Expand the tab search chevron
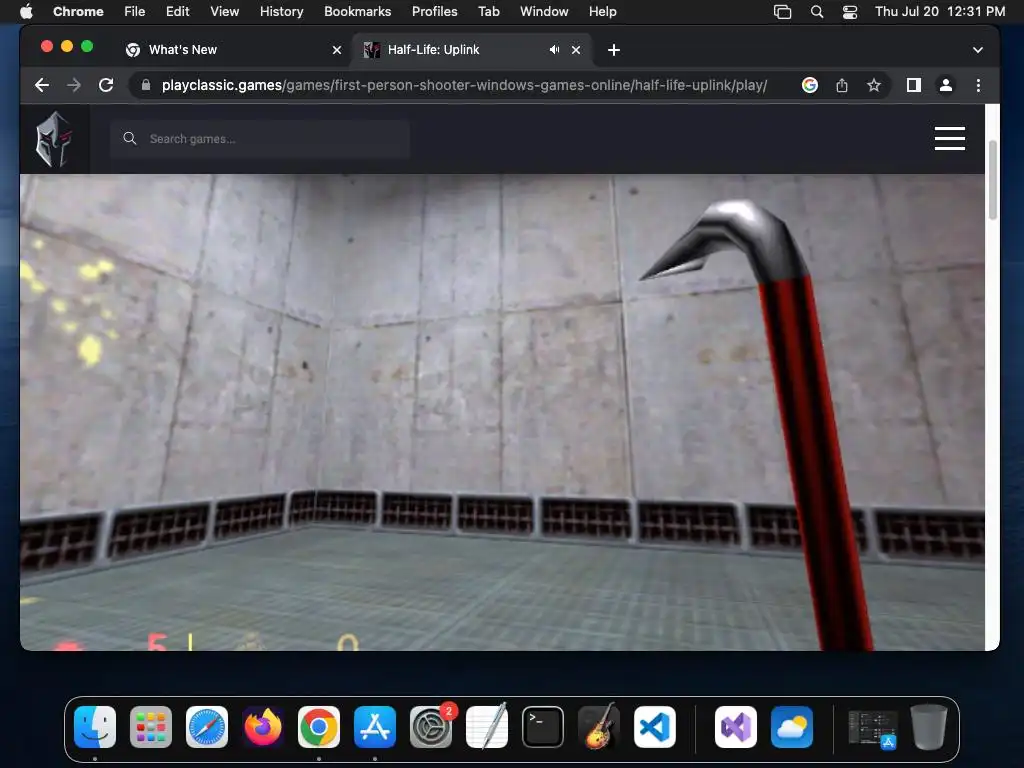1024x768 pixels. click(x=978, y=50)
